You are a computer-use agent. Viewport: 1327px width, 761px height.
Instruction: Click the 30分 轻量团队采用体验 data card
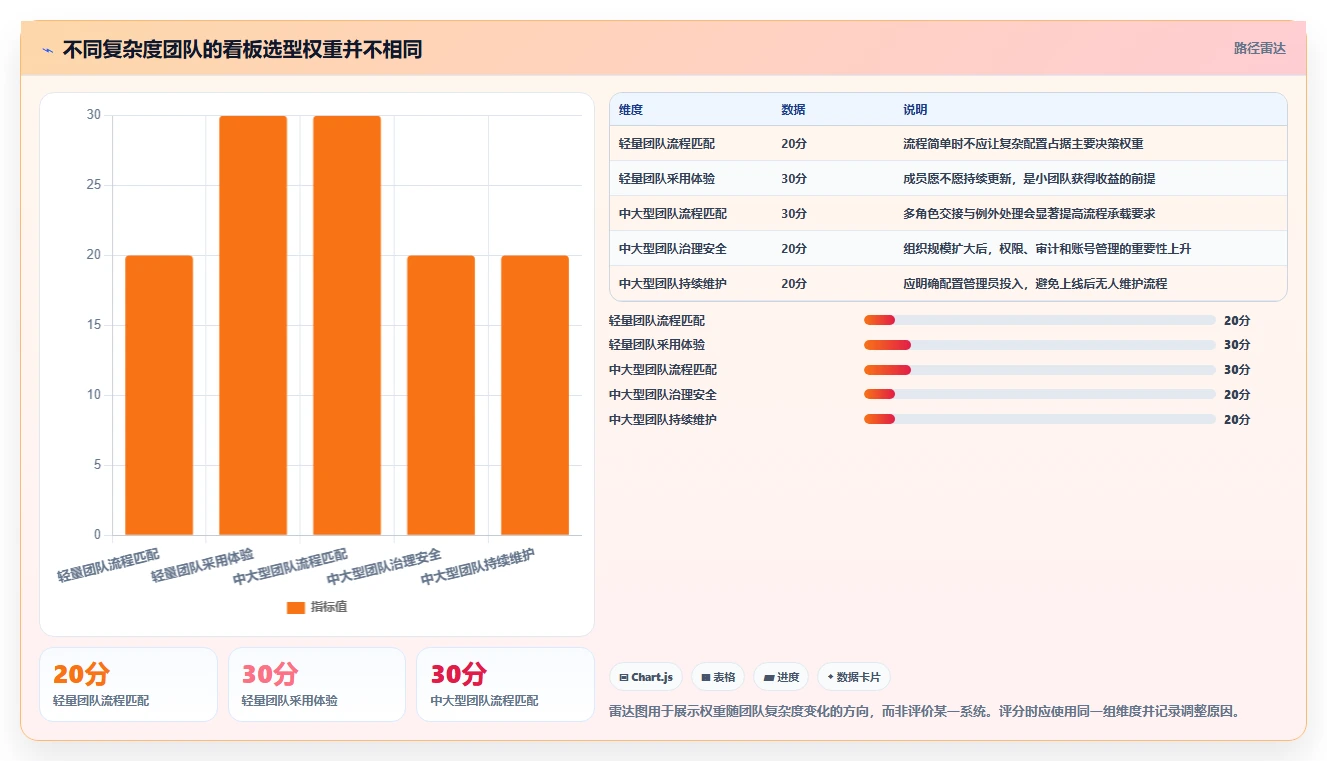point(317,685)
